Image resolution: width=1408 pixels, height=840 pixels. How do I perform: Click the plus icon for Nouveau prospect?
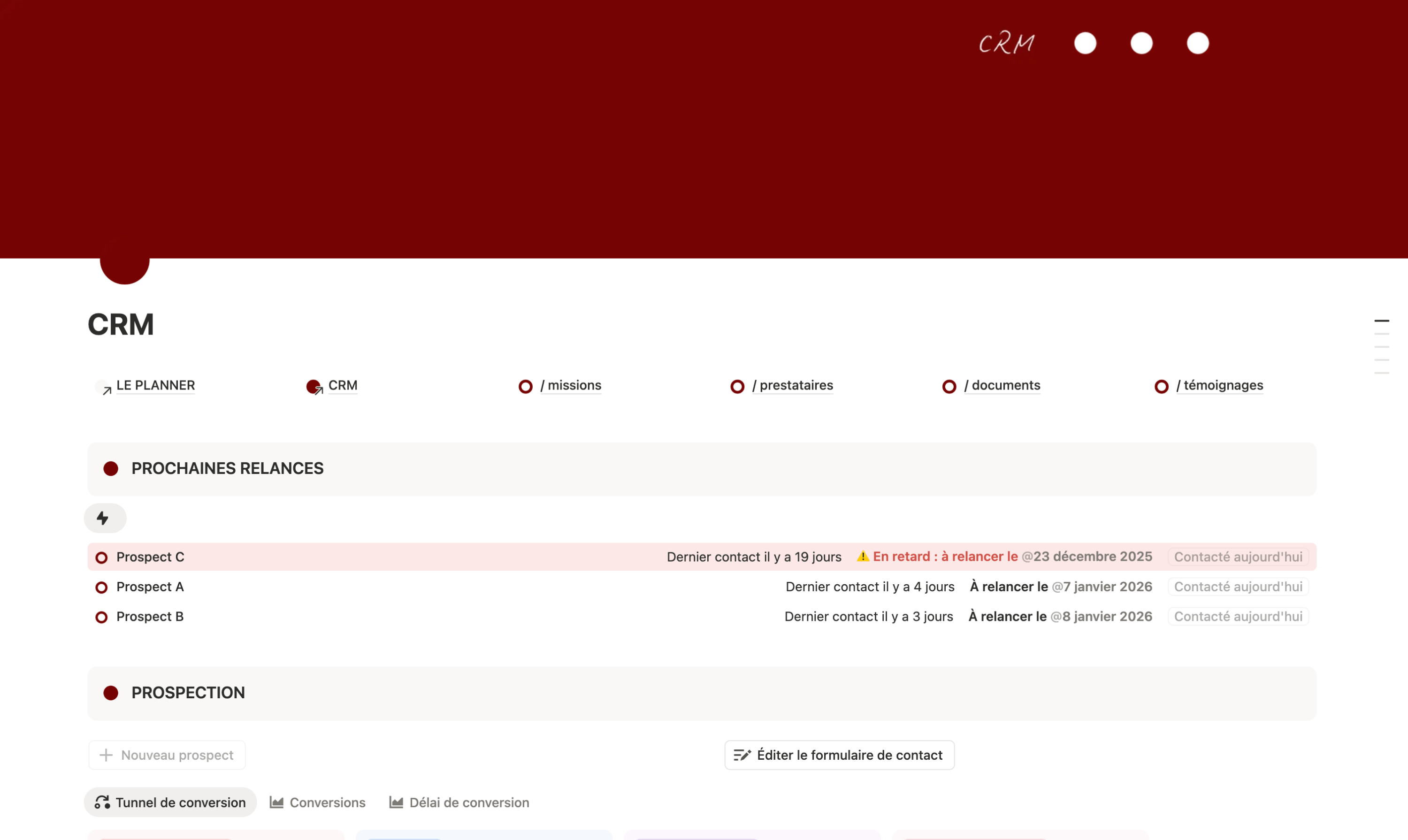[x=106, y=755]
